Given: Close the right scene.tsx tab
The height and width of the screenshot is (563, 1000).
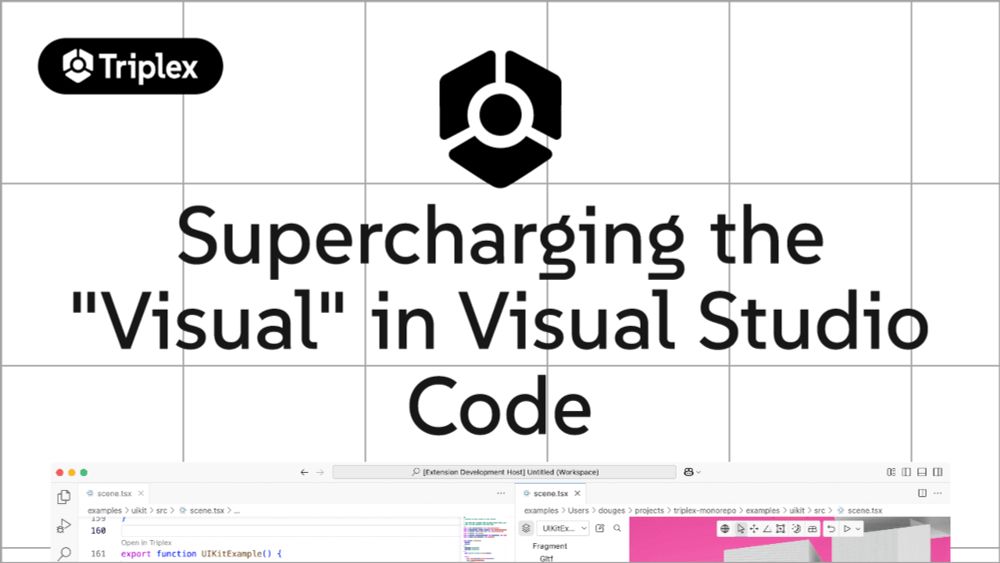Looking at the screenshot, I should (x=577, y=494).
